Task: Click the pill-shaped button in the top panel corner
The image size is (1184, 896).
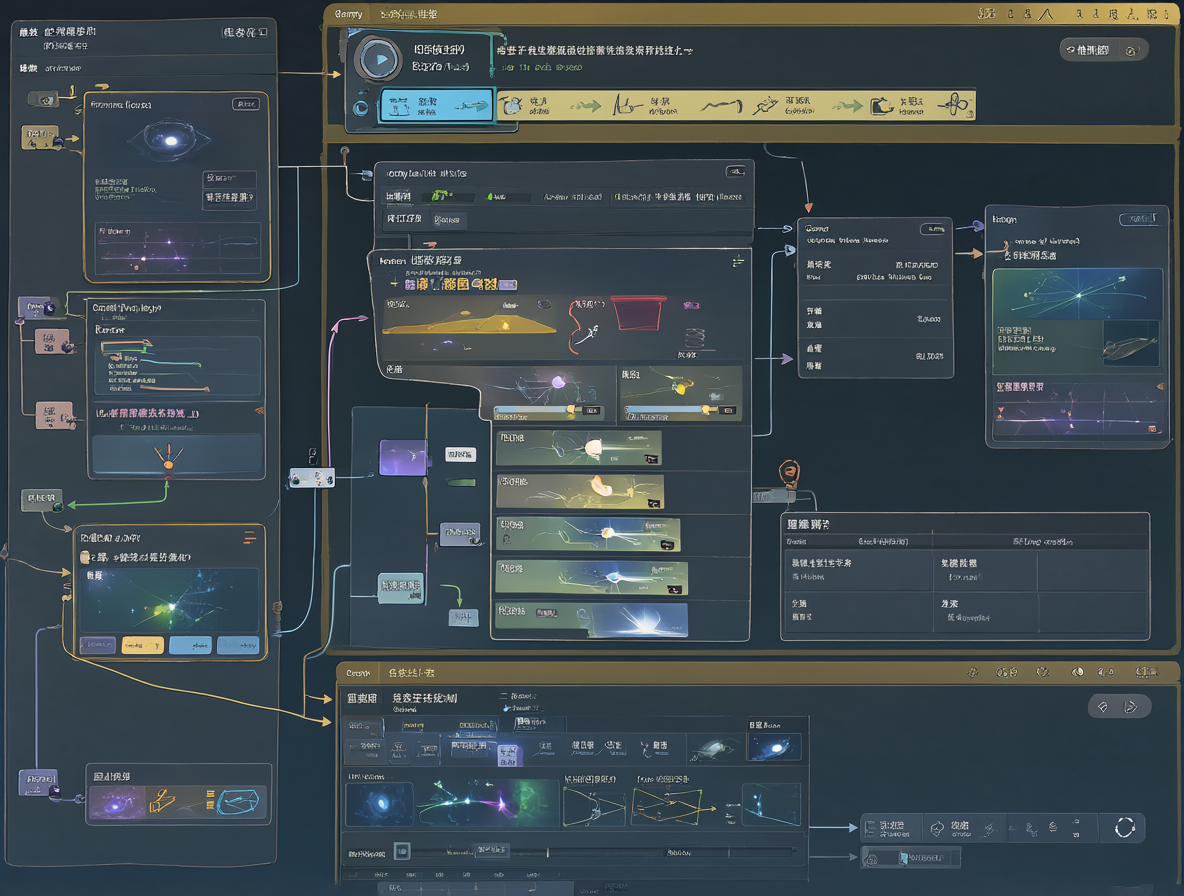Action: click(1104, 50)
